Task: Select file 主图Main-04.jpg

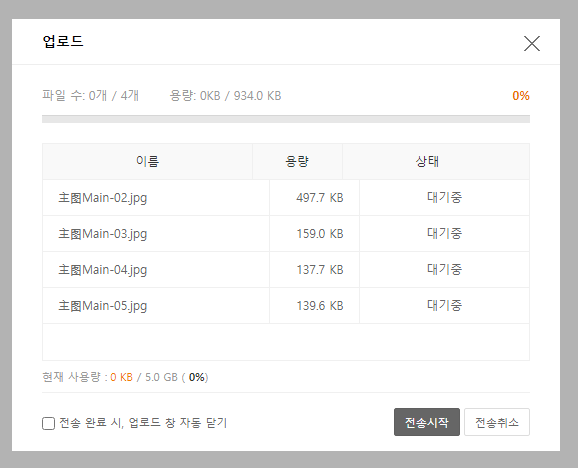Action: (102, 270)
